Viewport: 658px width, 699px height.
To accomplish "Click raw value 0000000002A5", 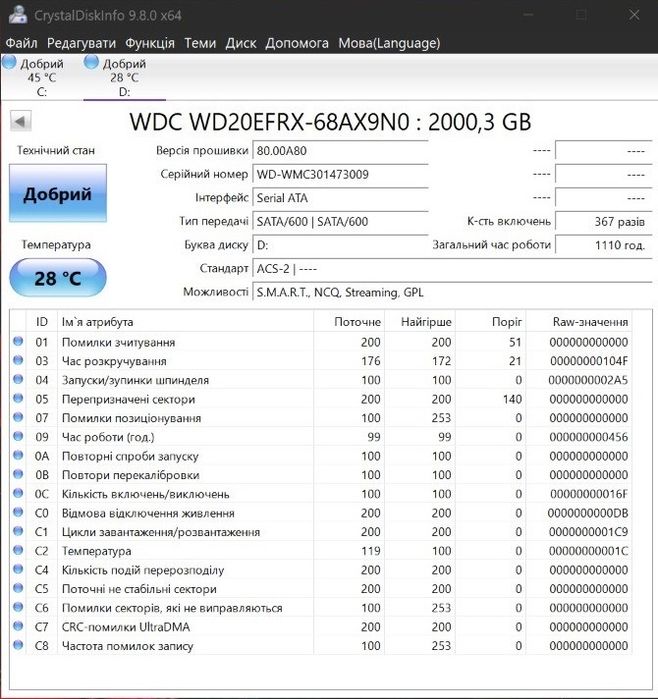I will click(588, 380).
